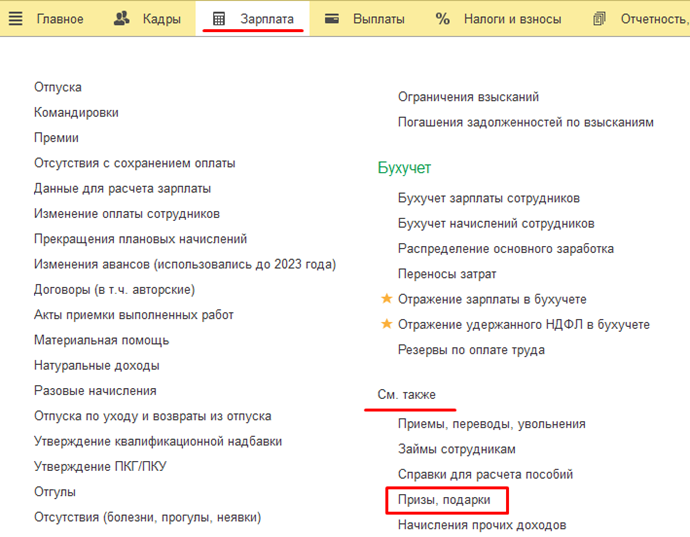The height and width of the screenshot is (537, 690).
Task: Open Акты приемки выполненных работ
Action: click(134, 315)
